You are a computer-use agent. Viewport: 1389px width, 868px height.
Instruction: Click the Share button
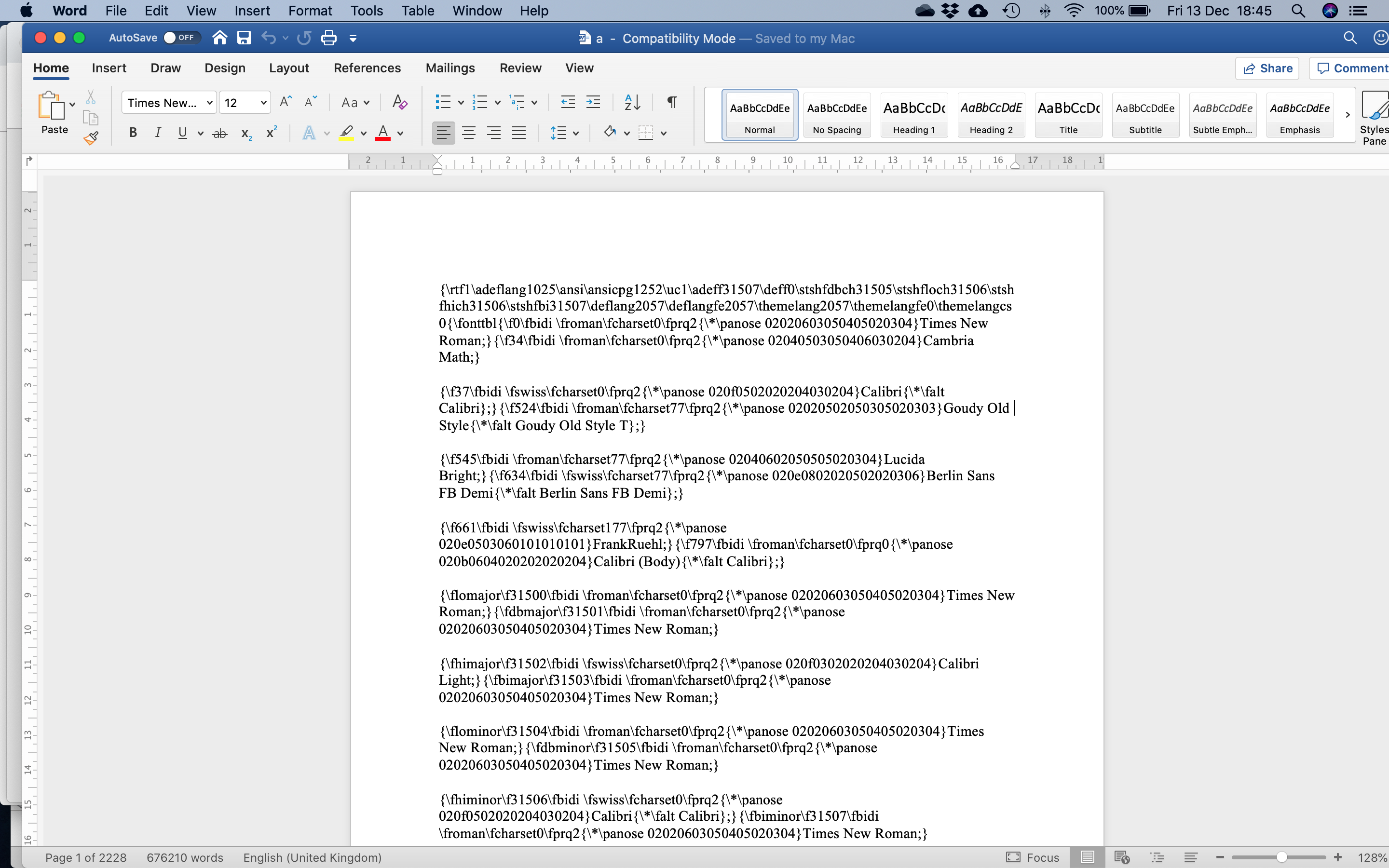(x=1267, y=68)
